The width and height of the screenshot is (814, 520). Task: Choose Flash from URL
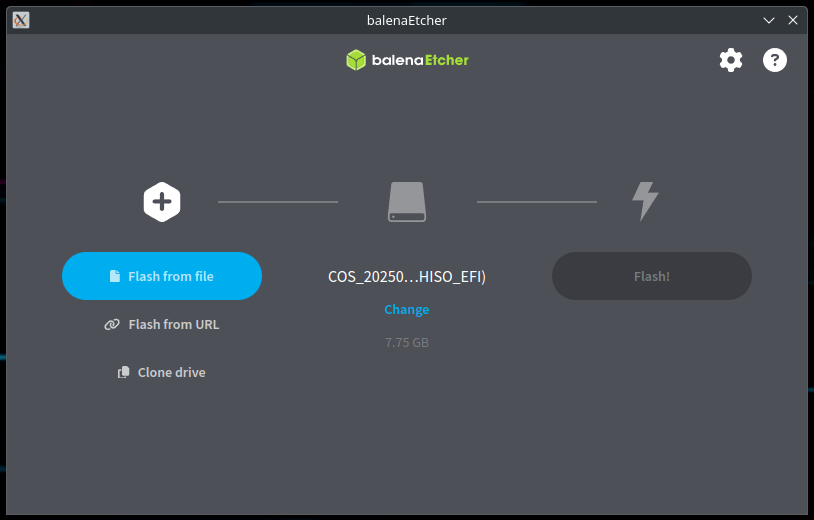(x=162, y=324)
